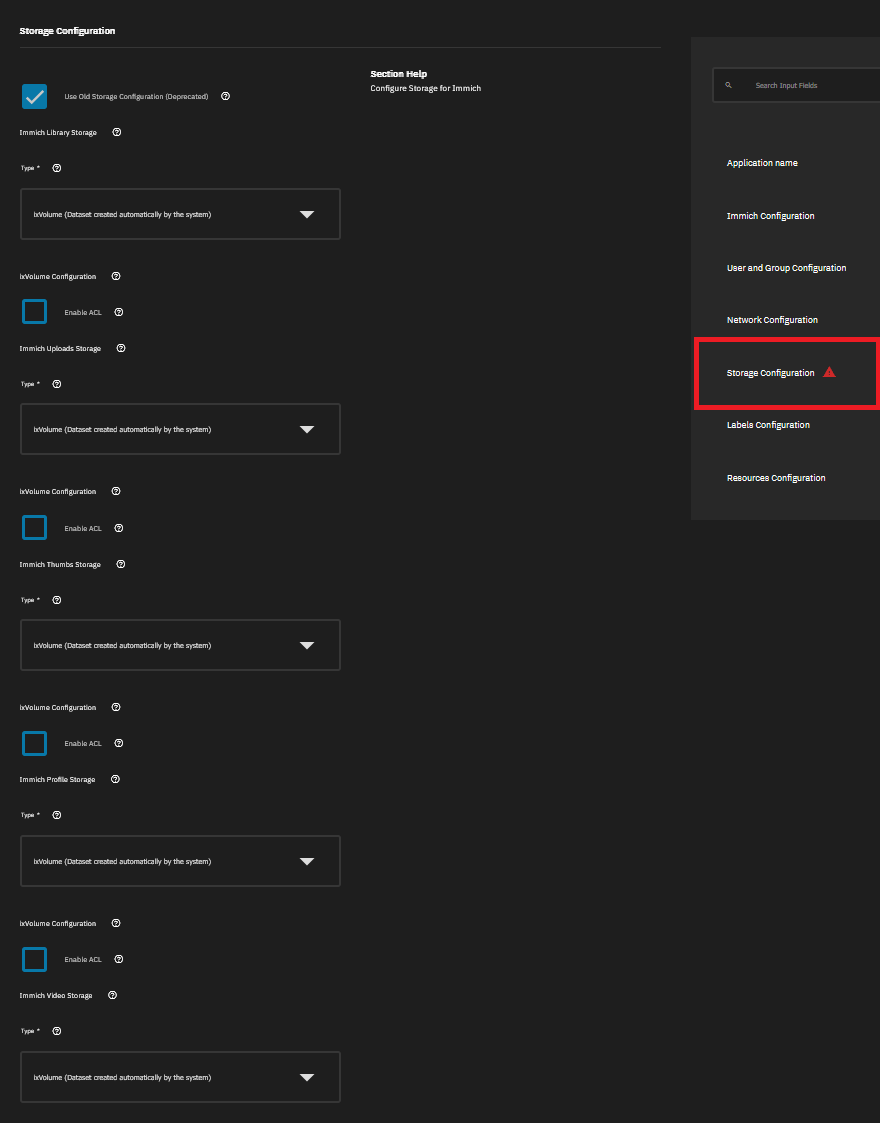Open the Immich Profile Storage Type dropdown
Screen dimensions: 880x1123
coord(180,862)
